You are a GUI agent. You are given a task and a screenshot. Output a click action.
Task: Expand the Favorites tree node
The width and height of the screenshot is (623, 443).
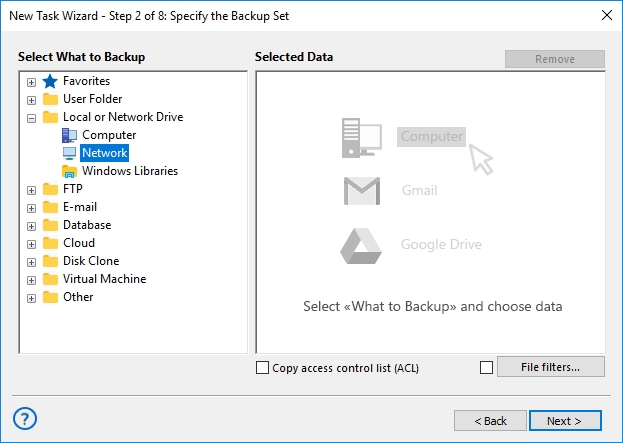(x=31, y=82)
